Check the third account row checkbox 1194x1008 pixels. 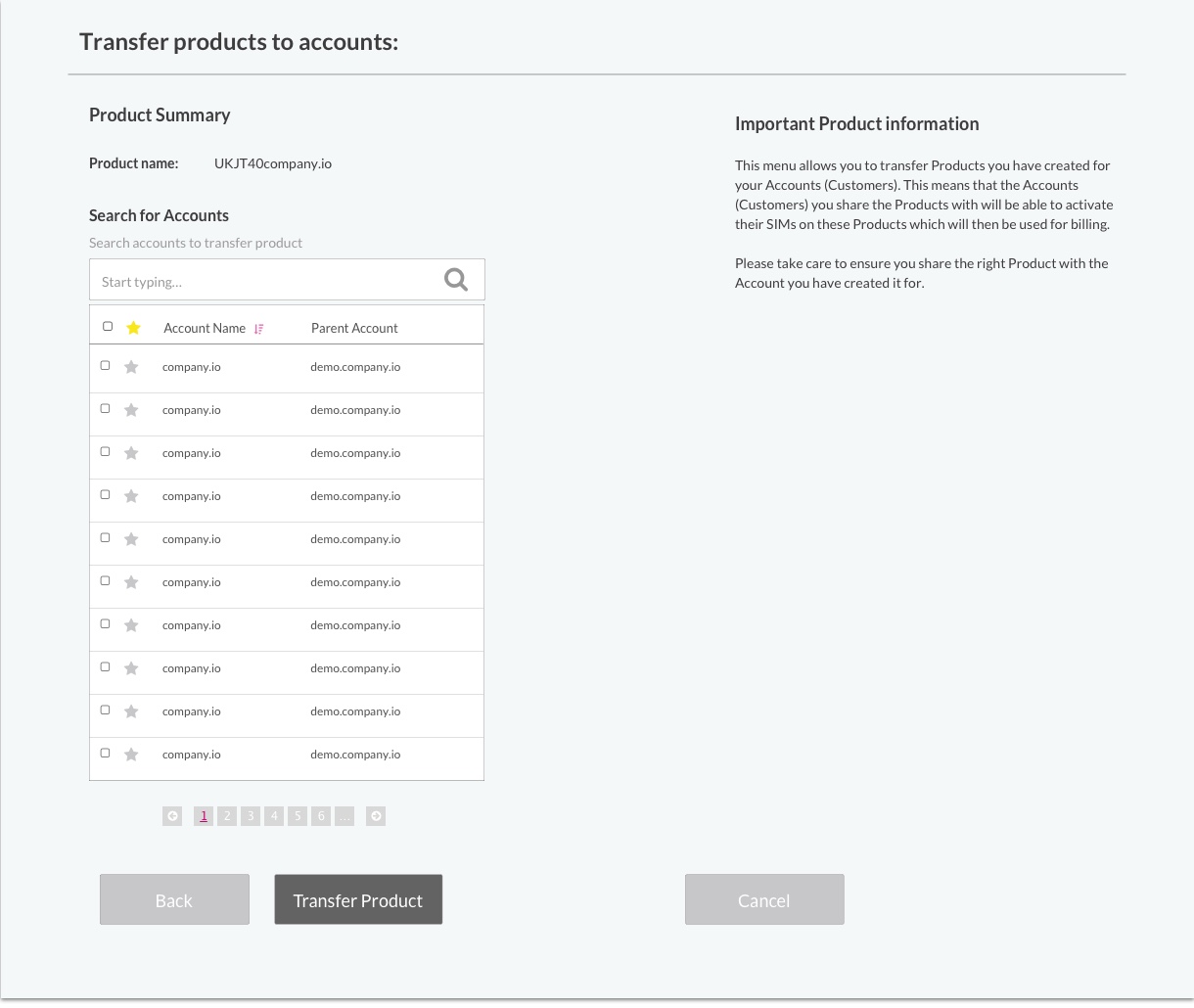106,451
